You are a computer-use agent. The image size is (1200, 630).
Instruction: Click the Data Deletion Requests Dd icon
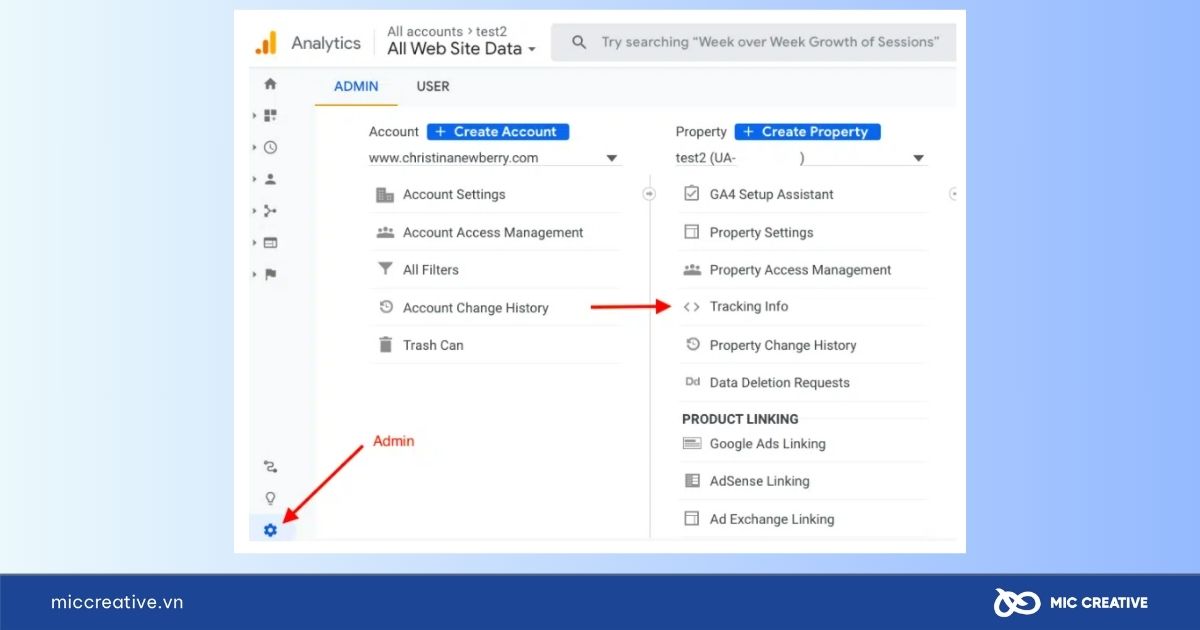tap(692, 382)
